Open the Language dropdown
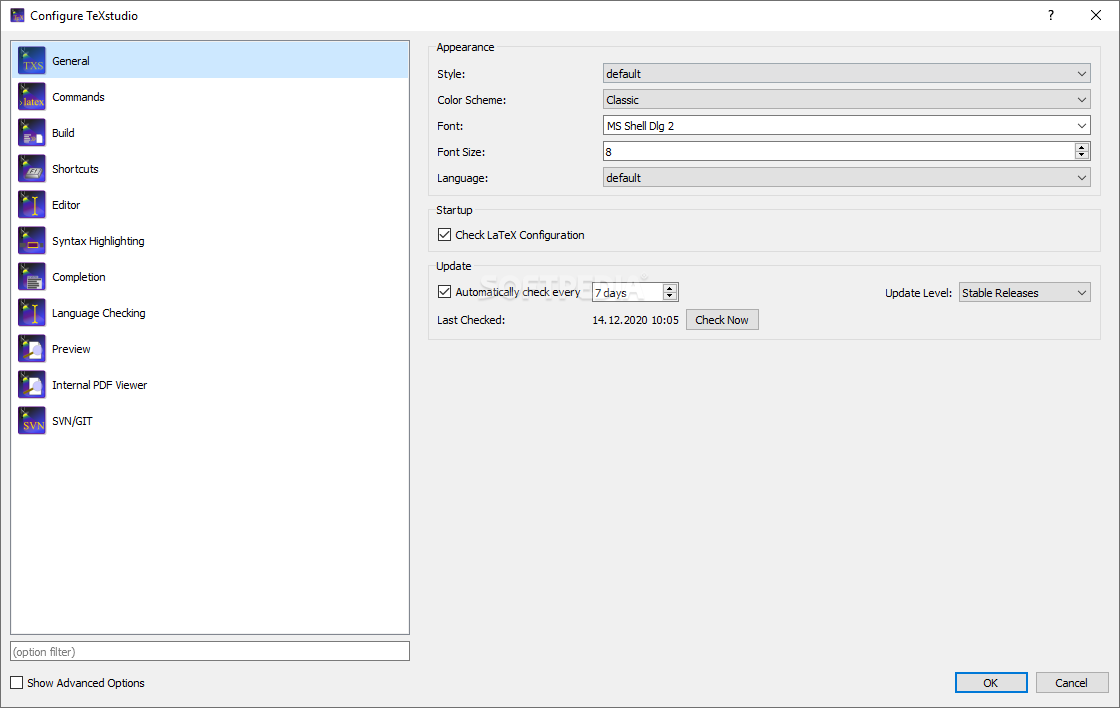Screen dimensions: 1120x708 click(x=846, y=177)
